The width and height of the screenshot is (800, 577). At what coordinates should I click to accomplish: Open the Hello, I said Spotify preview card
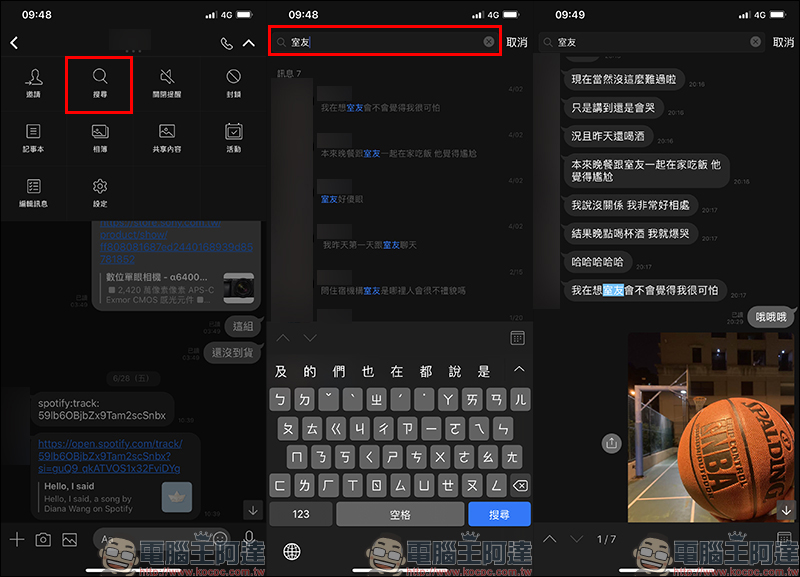(x=115, y=497)
